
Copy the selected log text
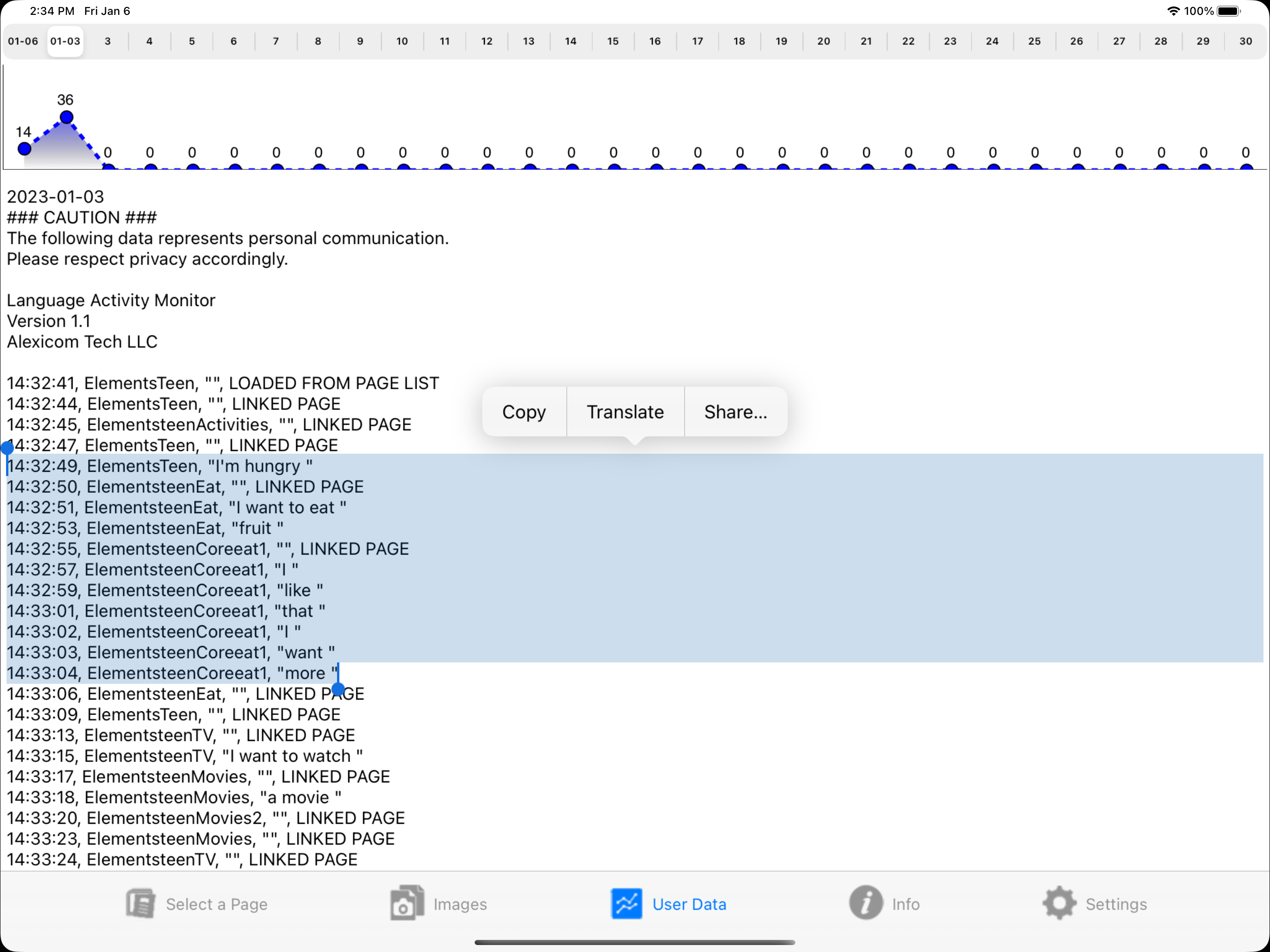pyautogui.click(x=523, y=412)
